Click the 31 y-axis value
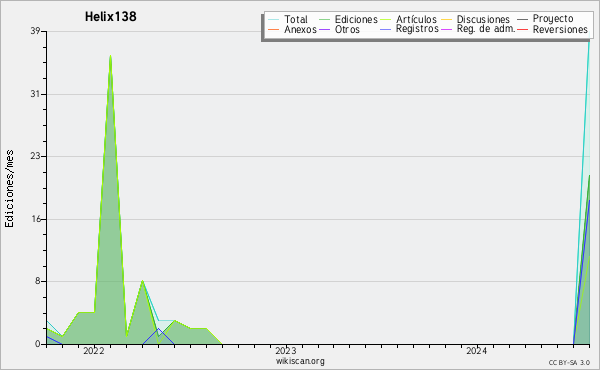This screenshot has height=370, width=600. pos(36,94)
